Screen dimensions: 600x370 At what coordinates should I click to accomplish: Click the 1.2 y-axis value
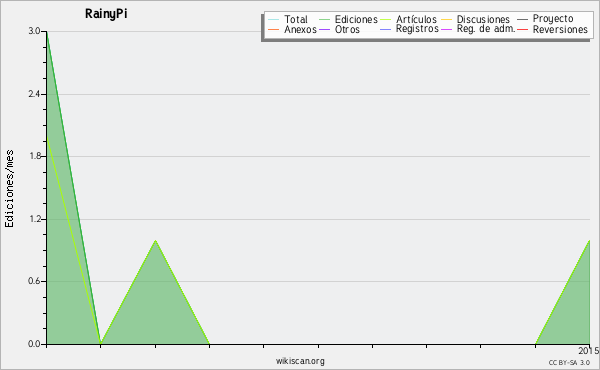pyautogui.click(x=34, y=219)
